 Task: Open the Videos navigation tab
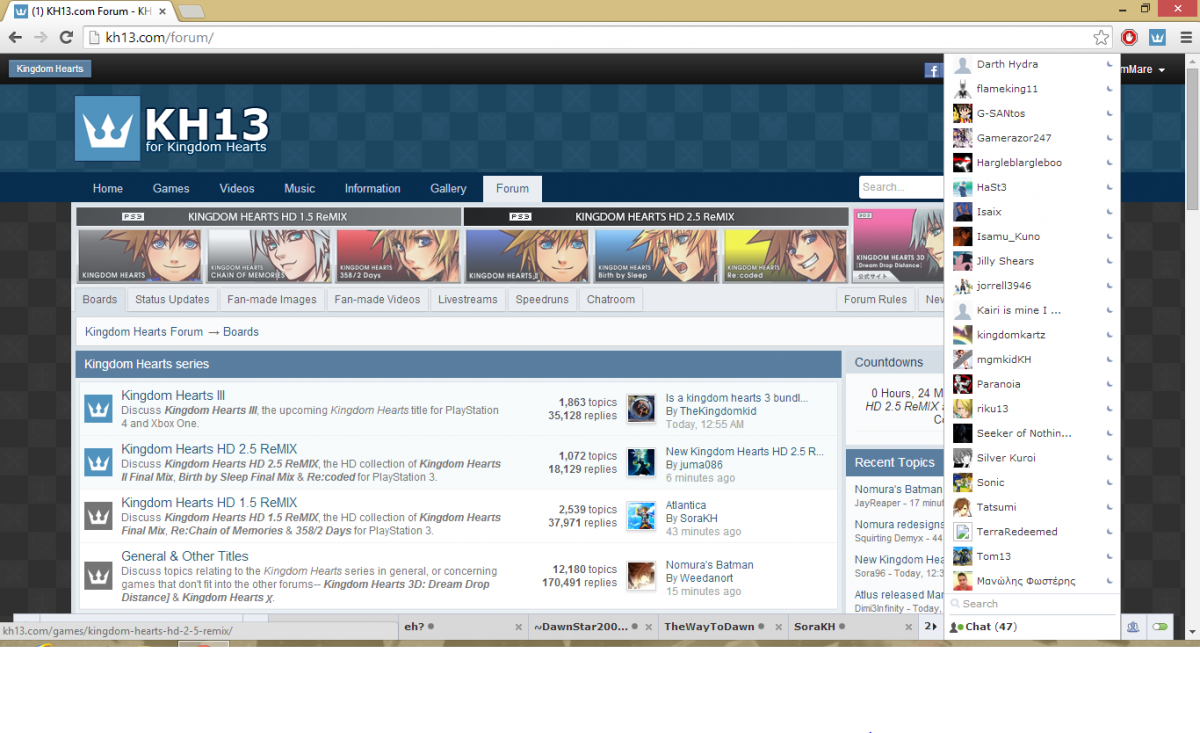pyautogui.click(x=237, y=188)
